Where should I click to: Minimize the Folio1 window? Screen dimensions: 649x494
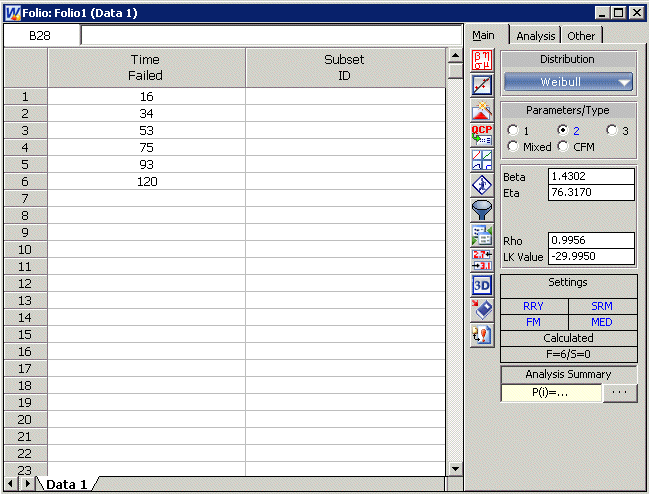[602, 13]
